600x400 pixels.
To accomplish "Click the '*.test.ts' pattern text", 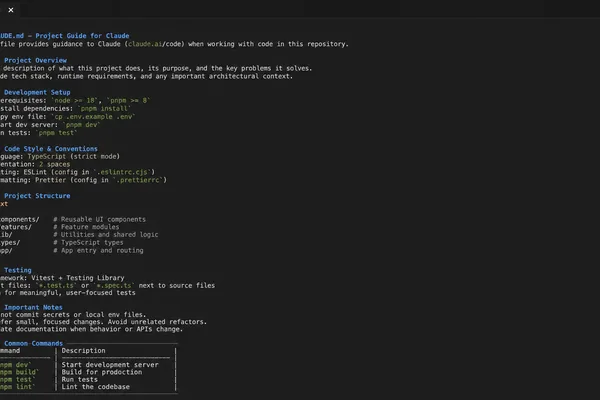I will (56, 286).
